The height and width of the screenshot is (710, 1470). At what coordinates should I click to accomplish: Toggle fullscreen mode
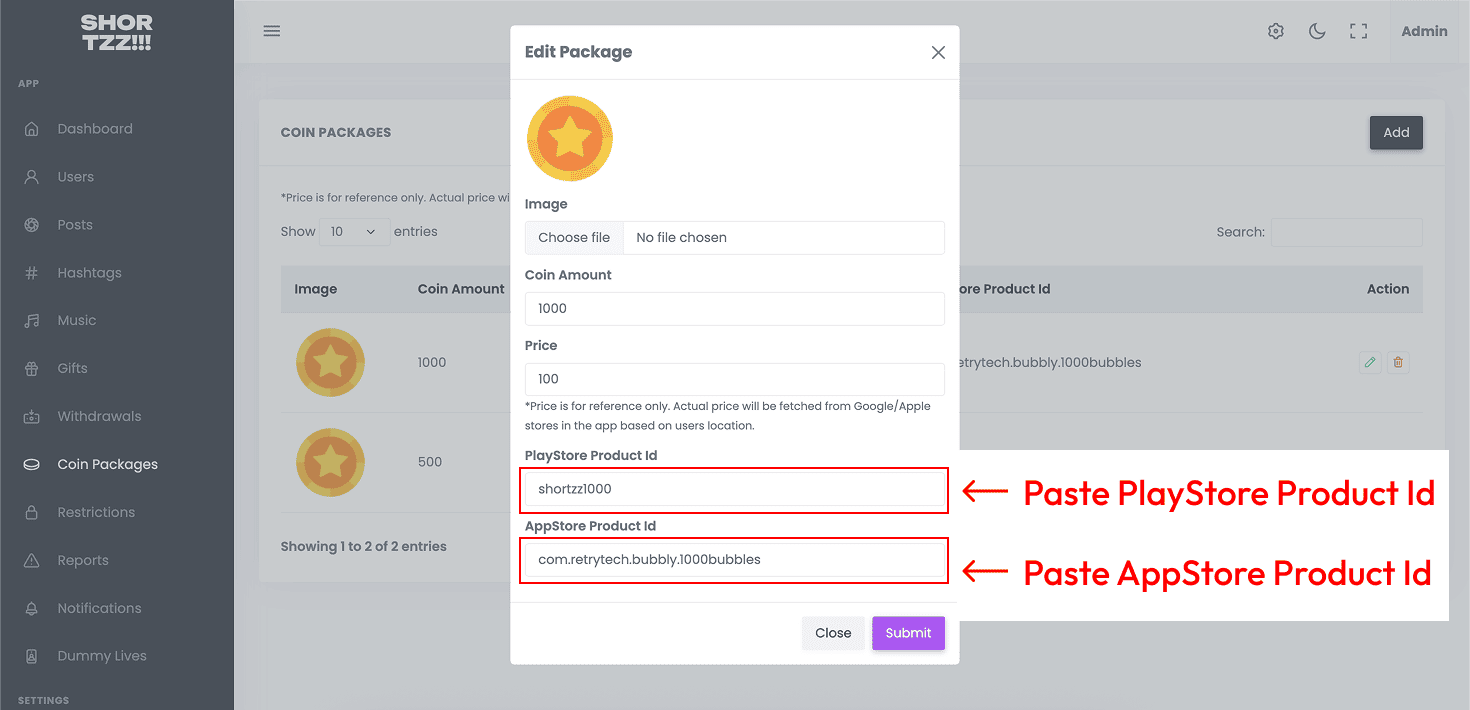pyautogui.click(x=1358, y=31)
